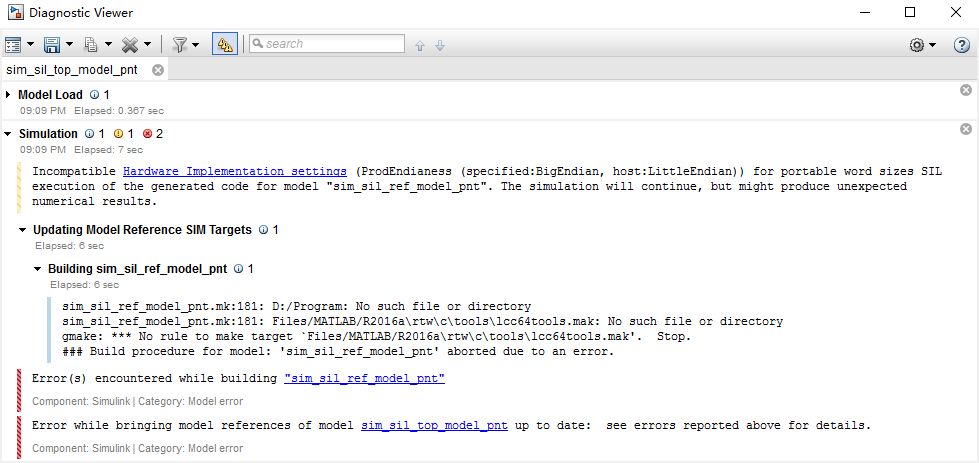The image size is (979, 463).
Task: Click the previous search result up arrow
Action: pyautogui.click(x=420, y=46)
